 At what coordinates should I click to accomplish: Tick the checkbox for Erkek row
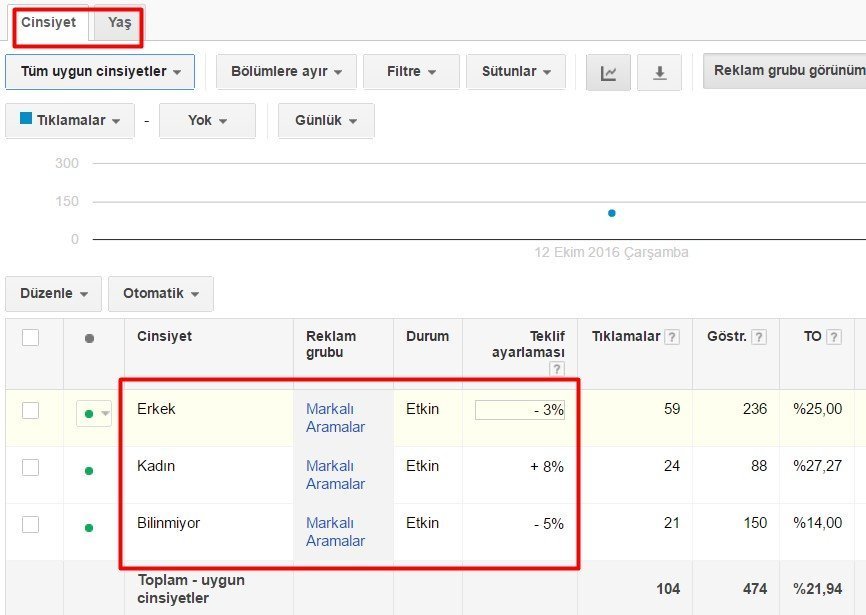click(31, 410)
